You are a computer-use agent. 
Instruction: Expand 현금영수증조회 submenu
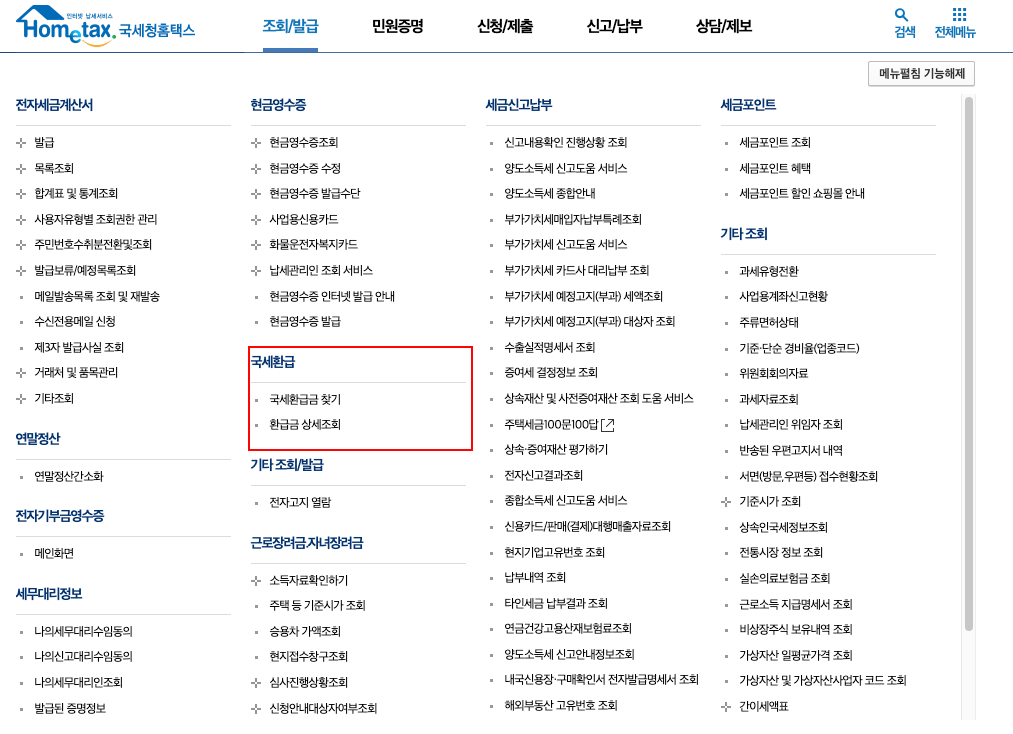coord(256,143)
